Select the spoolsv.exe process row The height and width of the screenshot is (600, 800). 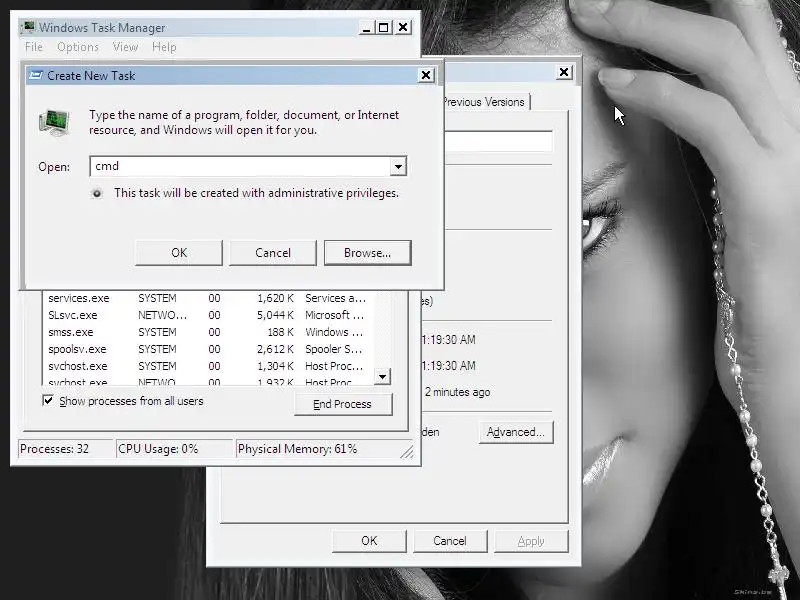(209, 349)
